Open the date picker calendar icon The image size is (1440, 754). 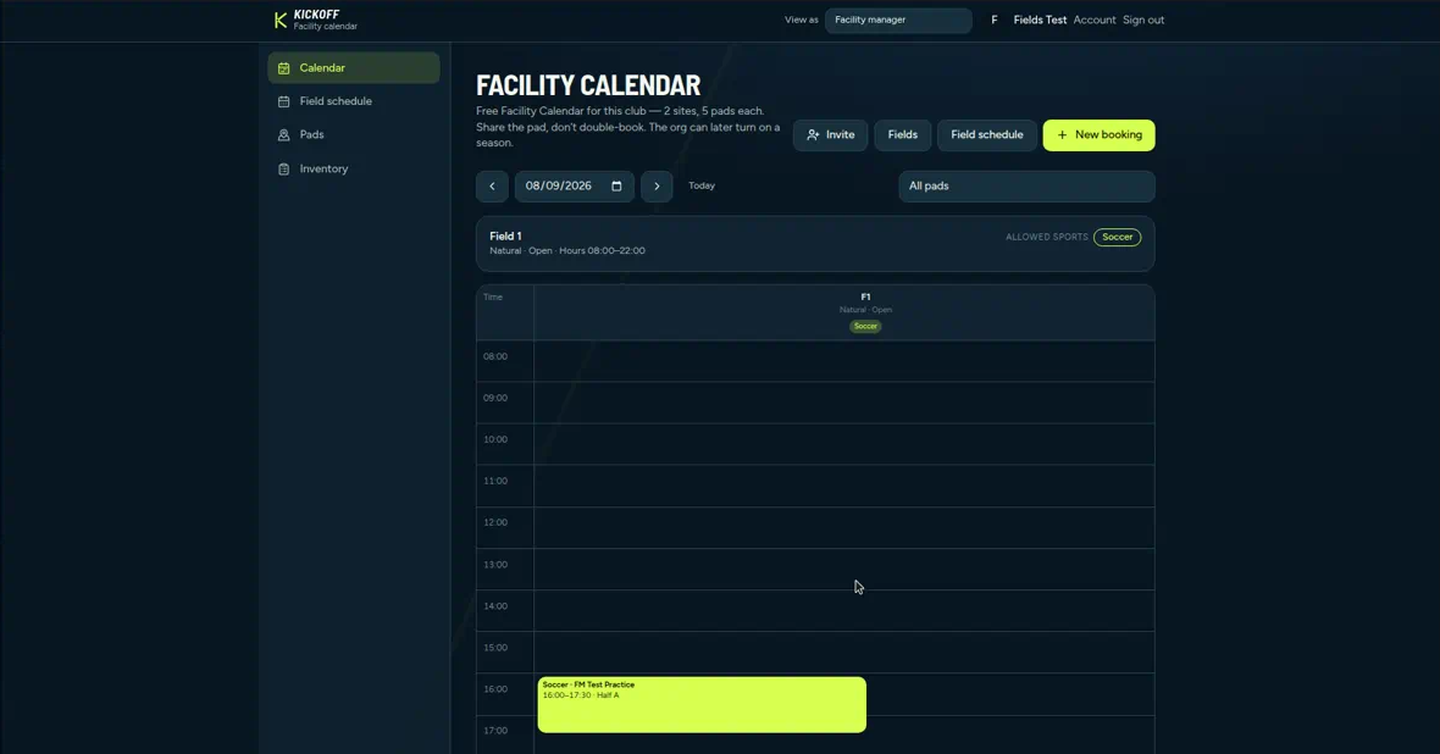click(x=616, y=186)
